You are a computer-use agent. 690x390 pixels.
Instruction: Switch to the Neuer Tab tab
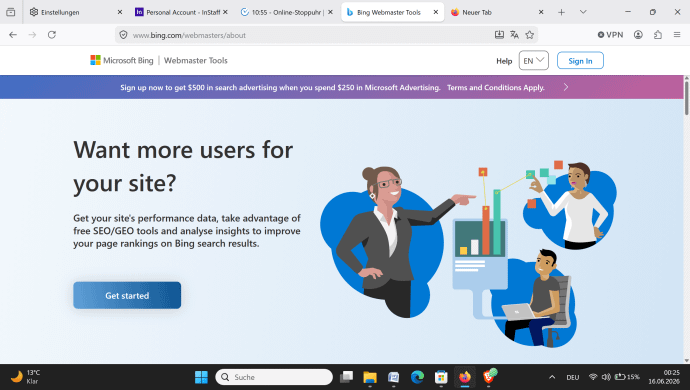click(x=497, y=12)
